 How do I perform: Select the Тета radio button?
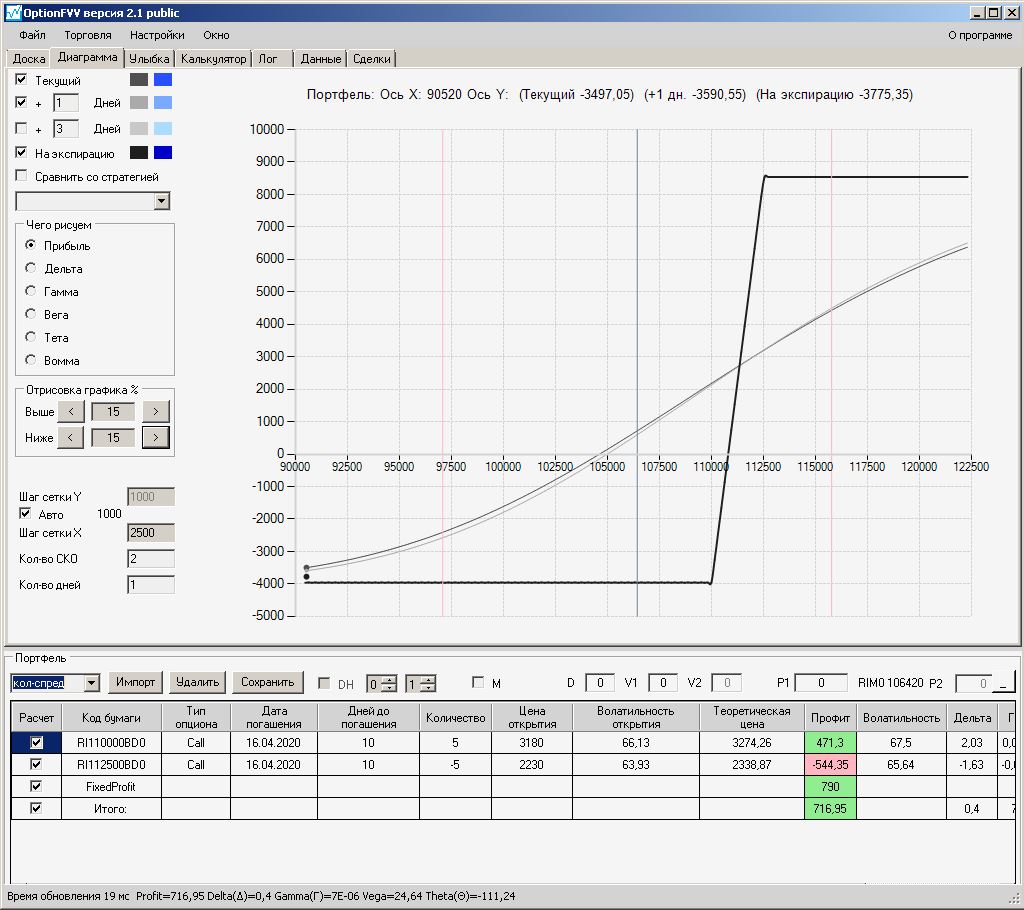[x=31, y=336]
